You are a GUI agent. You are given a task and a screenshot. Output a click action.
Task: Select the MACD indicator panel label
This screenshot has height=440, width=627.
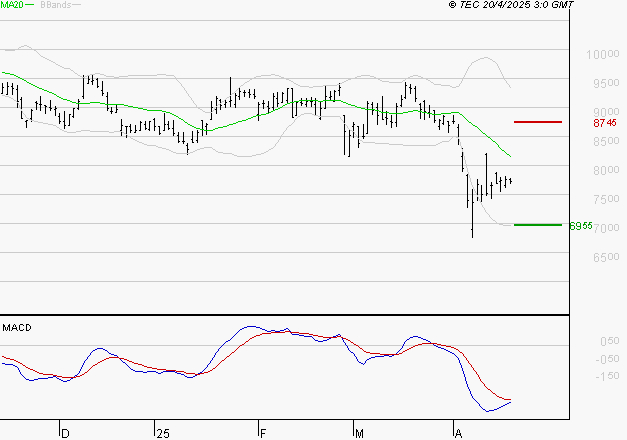click(17, 327)
